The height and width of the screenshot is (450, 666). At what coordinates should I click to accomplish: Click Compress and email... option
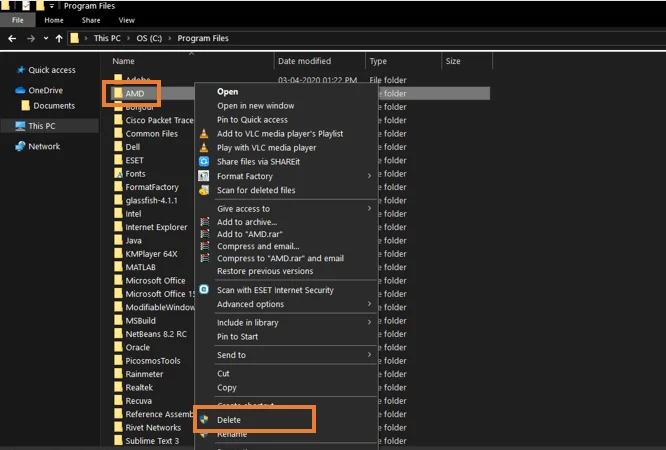258,246
